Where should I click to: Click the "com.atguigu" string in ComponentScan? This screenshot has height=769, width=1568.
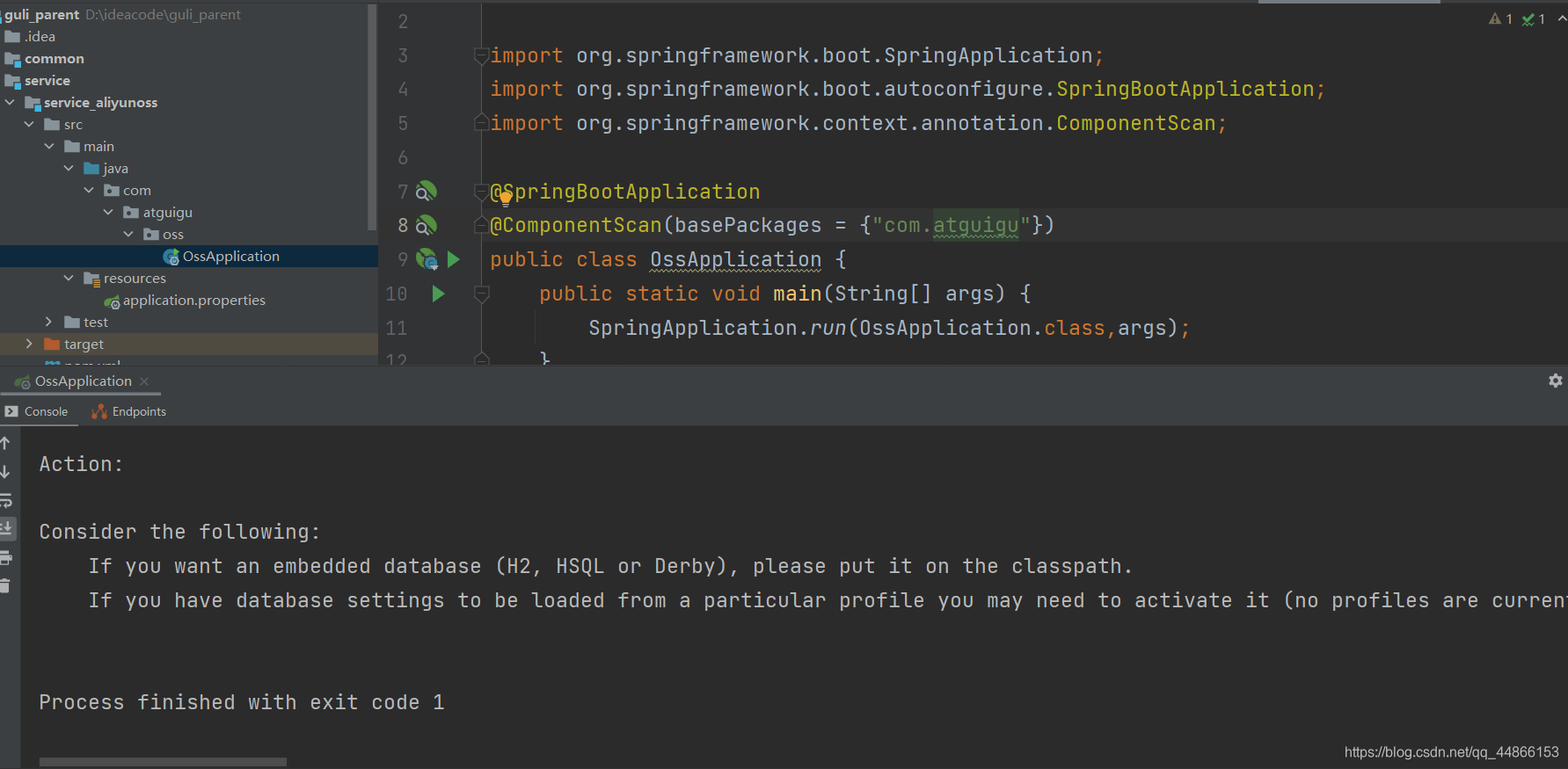coord(951,225)
